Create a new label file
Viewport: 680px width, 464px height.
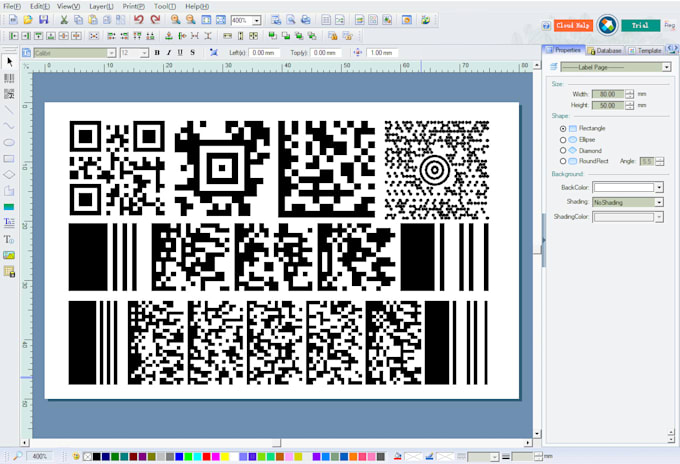pos(13,20)
